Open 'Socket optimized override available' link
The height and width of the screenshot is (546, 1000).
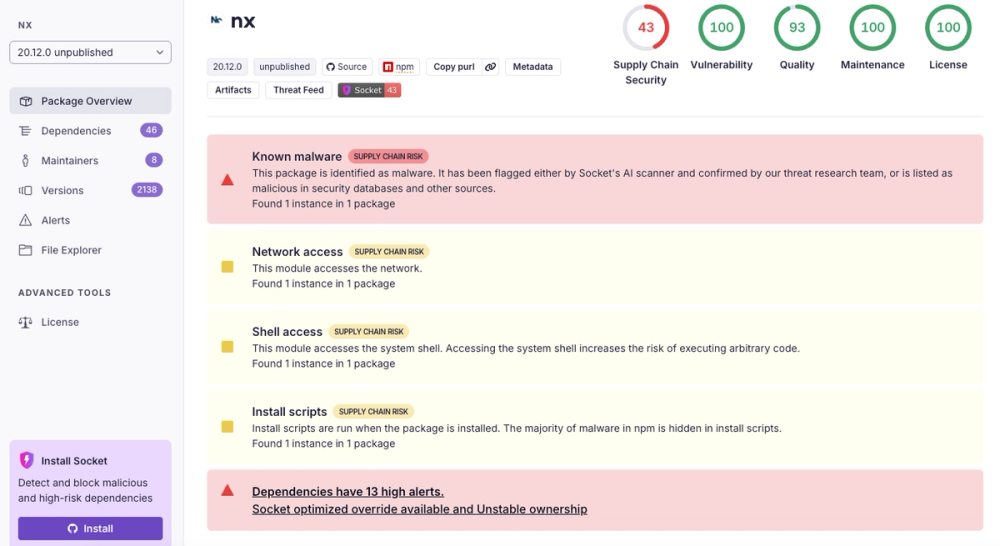[x=420, y=509]
